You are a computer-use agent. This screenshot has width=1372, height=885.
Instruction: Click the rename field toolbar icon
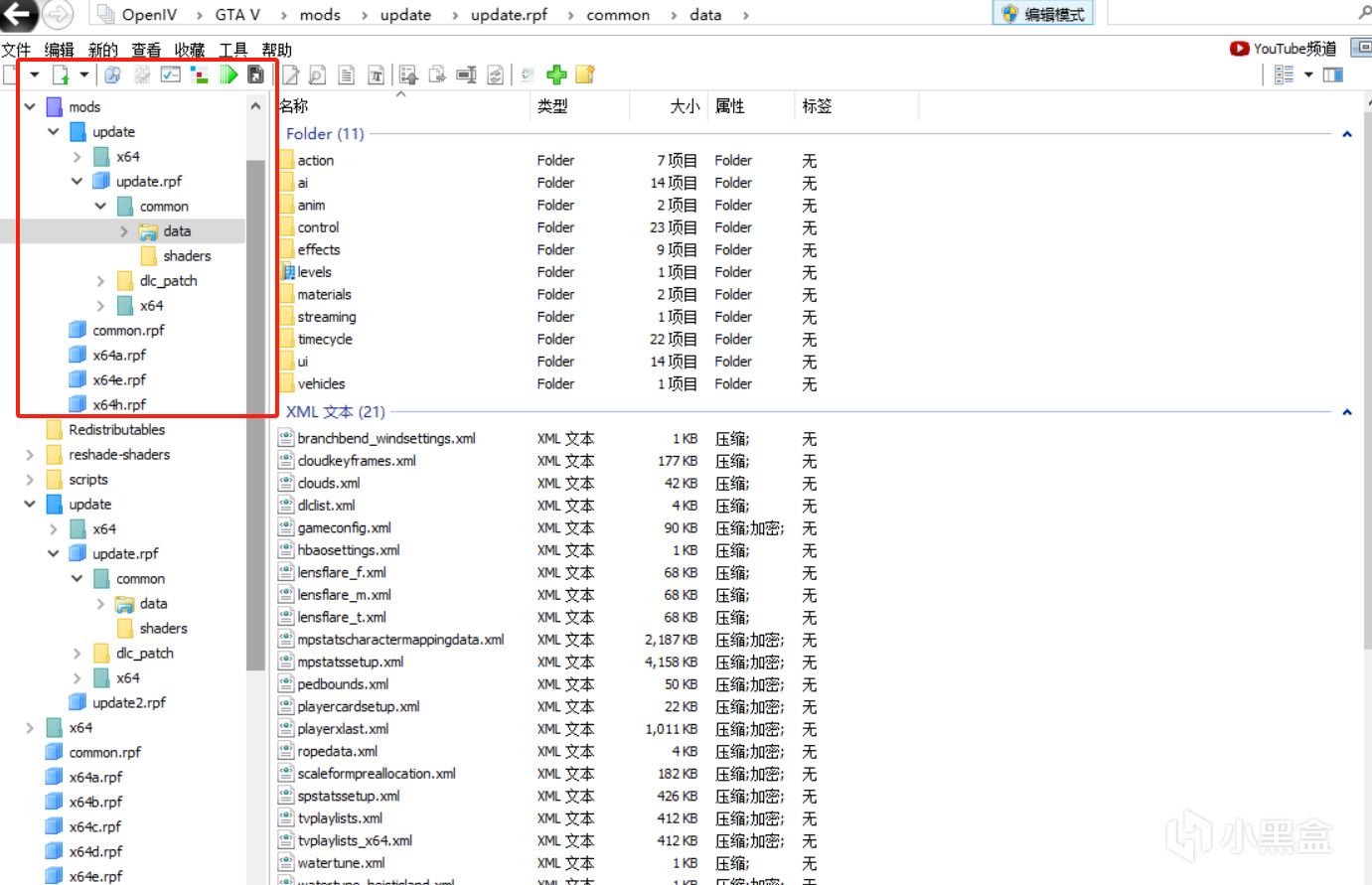point(466,74)
